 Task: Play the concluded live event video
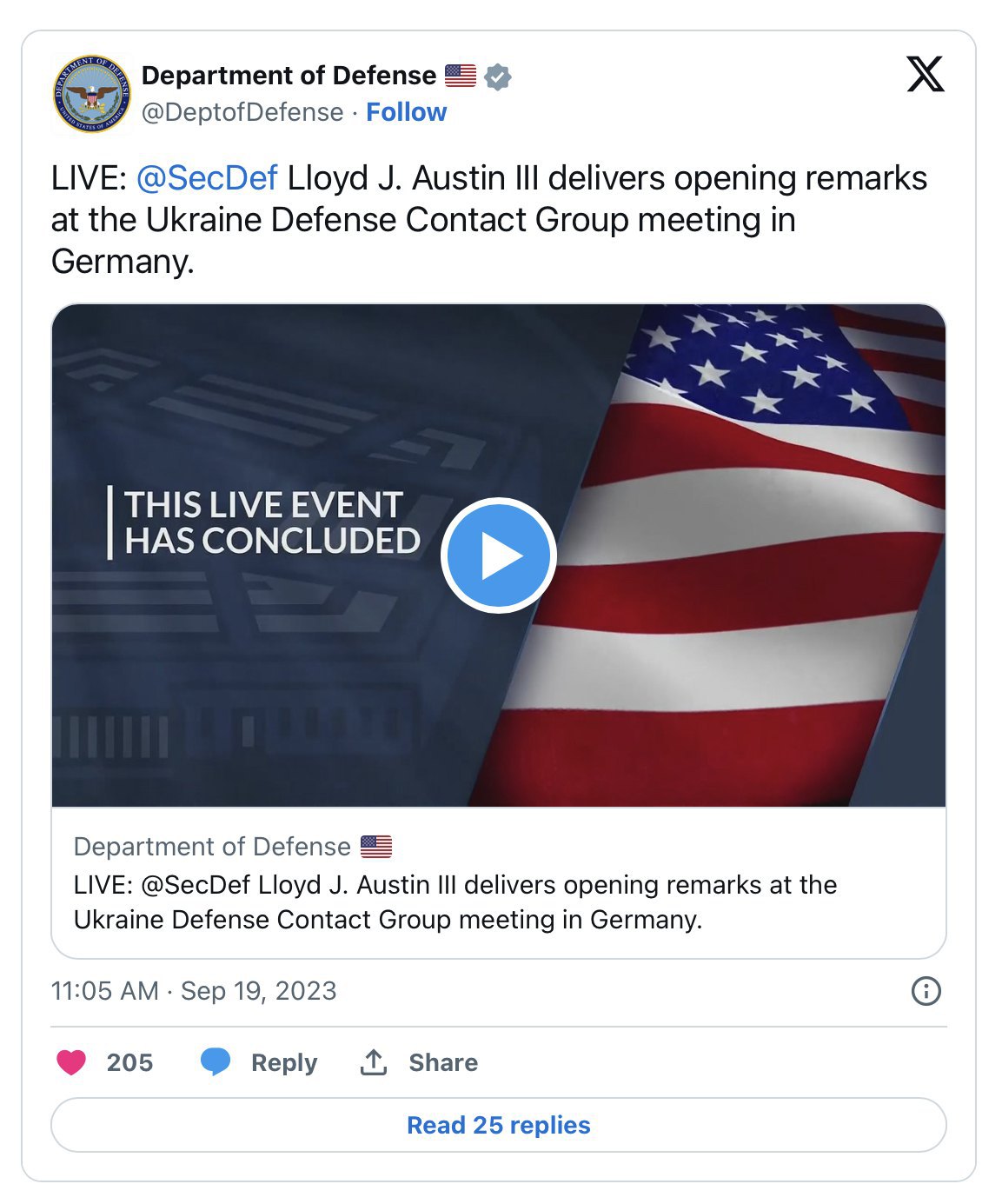499,555
